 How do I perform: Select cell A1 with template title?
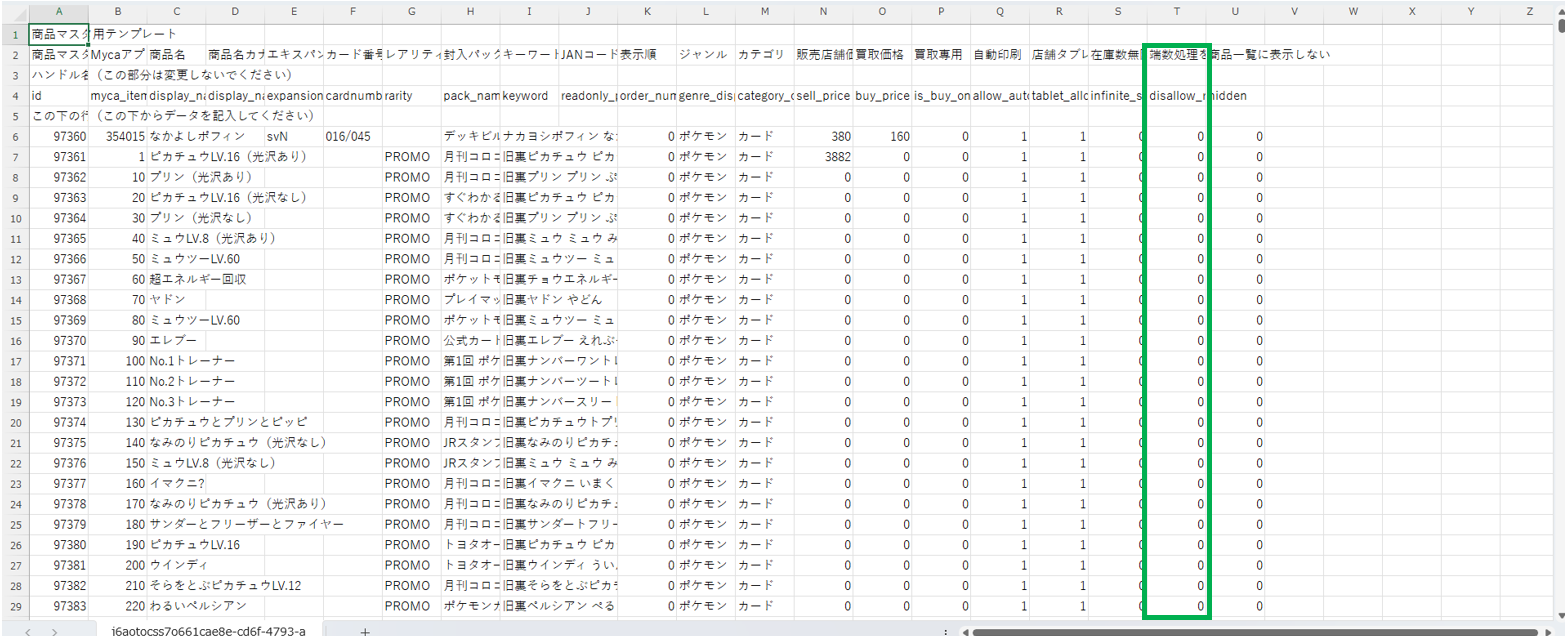coord(59,34)
